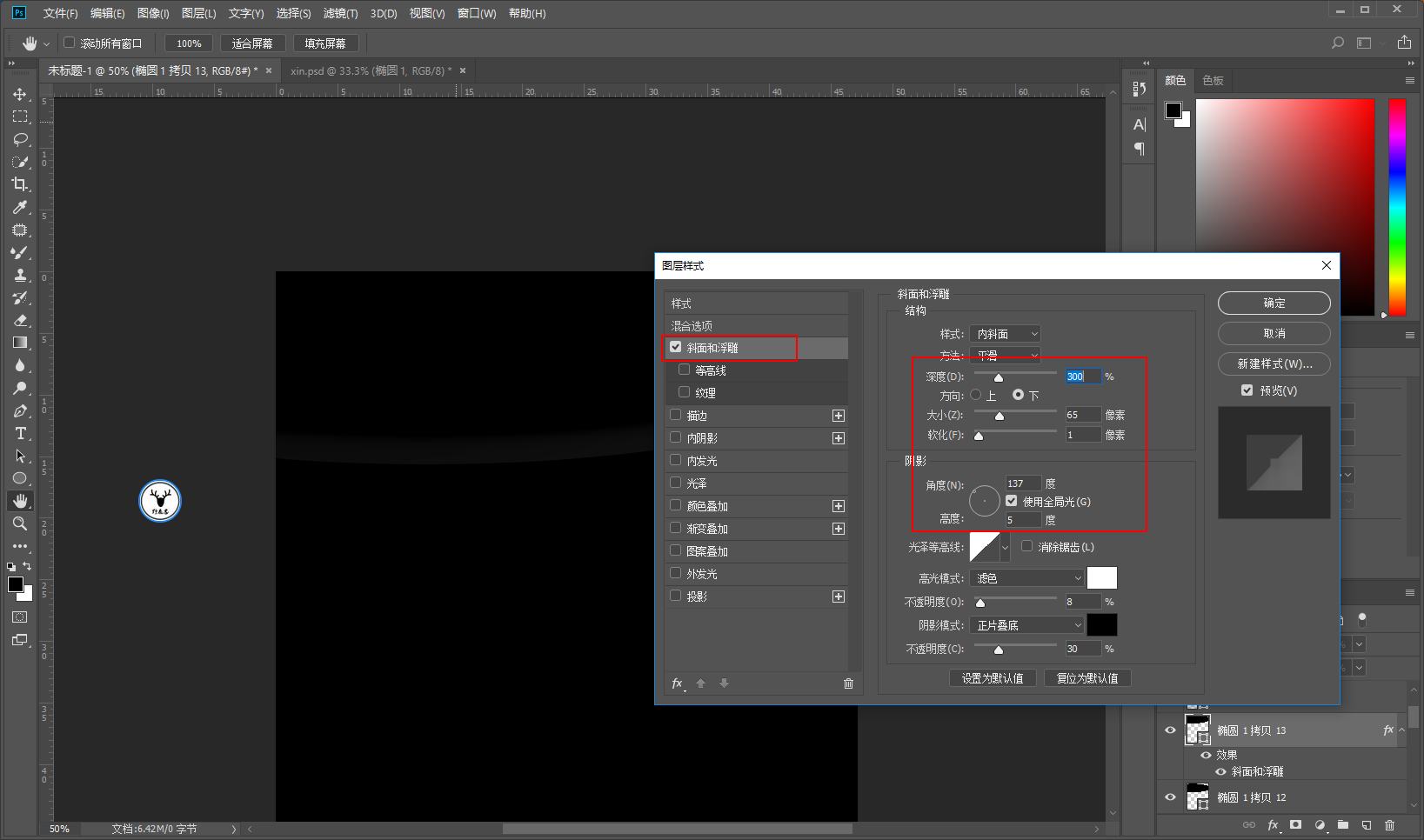Select the Path Selection tool

click(x=20, y=456)
